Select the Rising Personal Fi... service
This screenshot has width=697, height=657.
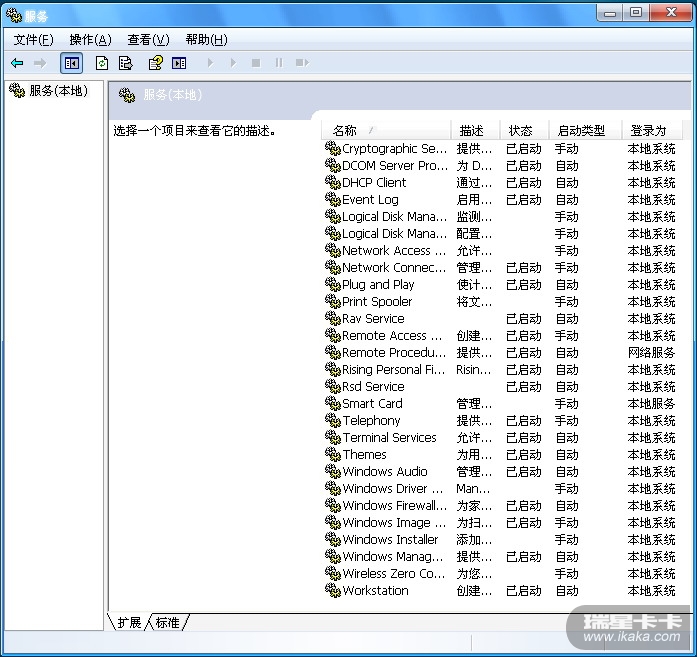pos(393,369)
